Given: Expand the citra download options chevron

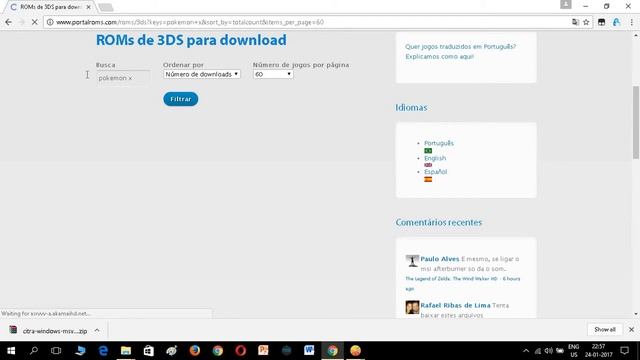Looking at the screenshot, I should (97, 331).
